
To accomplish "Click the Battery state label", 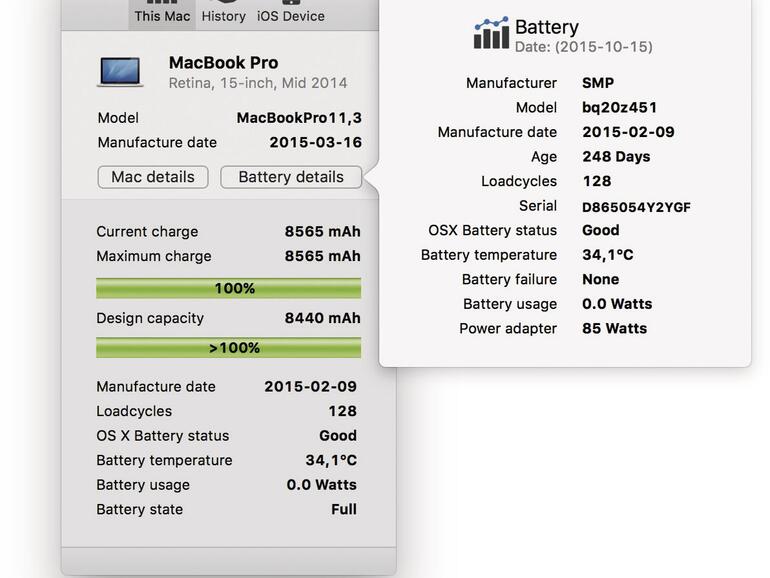I will pos(139,509).
